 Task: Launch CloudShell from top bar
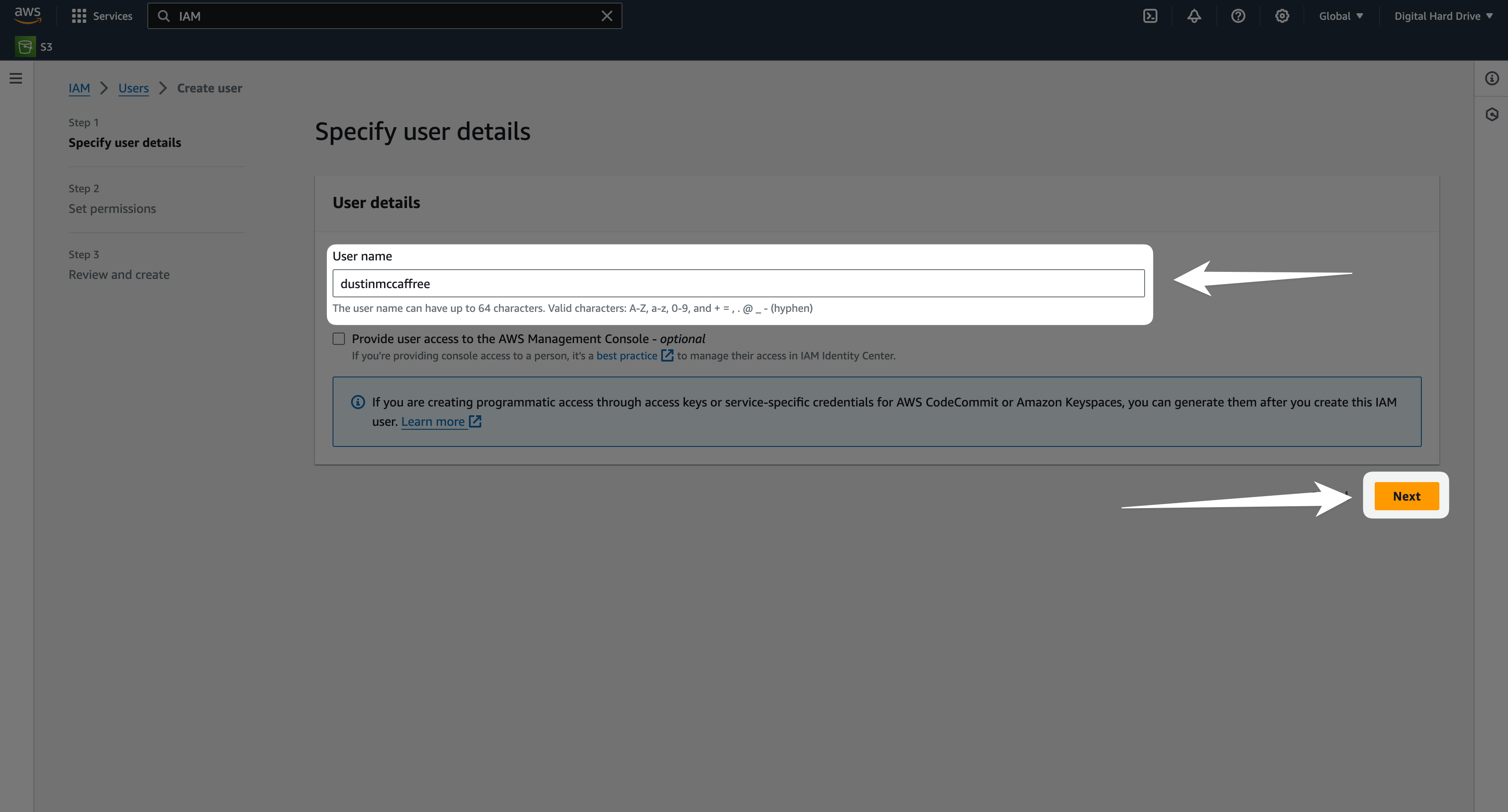(x=1150, y=16)
